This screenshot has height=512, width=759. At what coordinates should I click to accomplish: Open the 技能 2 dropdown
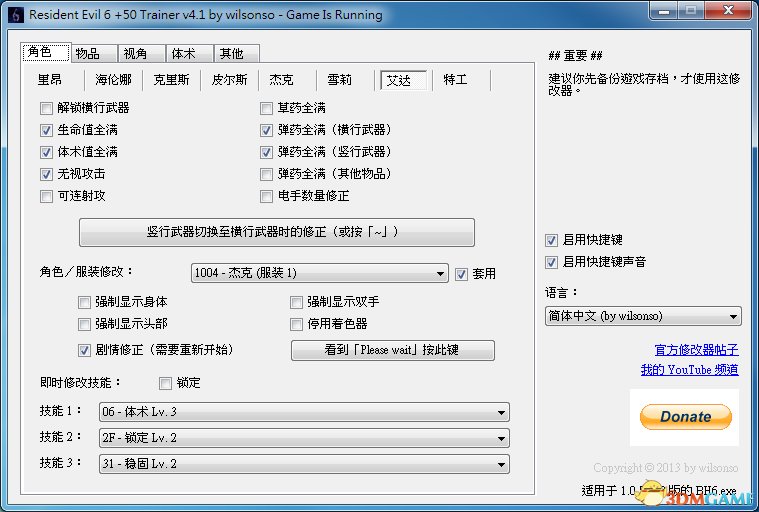coord(304,438)
